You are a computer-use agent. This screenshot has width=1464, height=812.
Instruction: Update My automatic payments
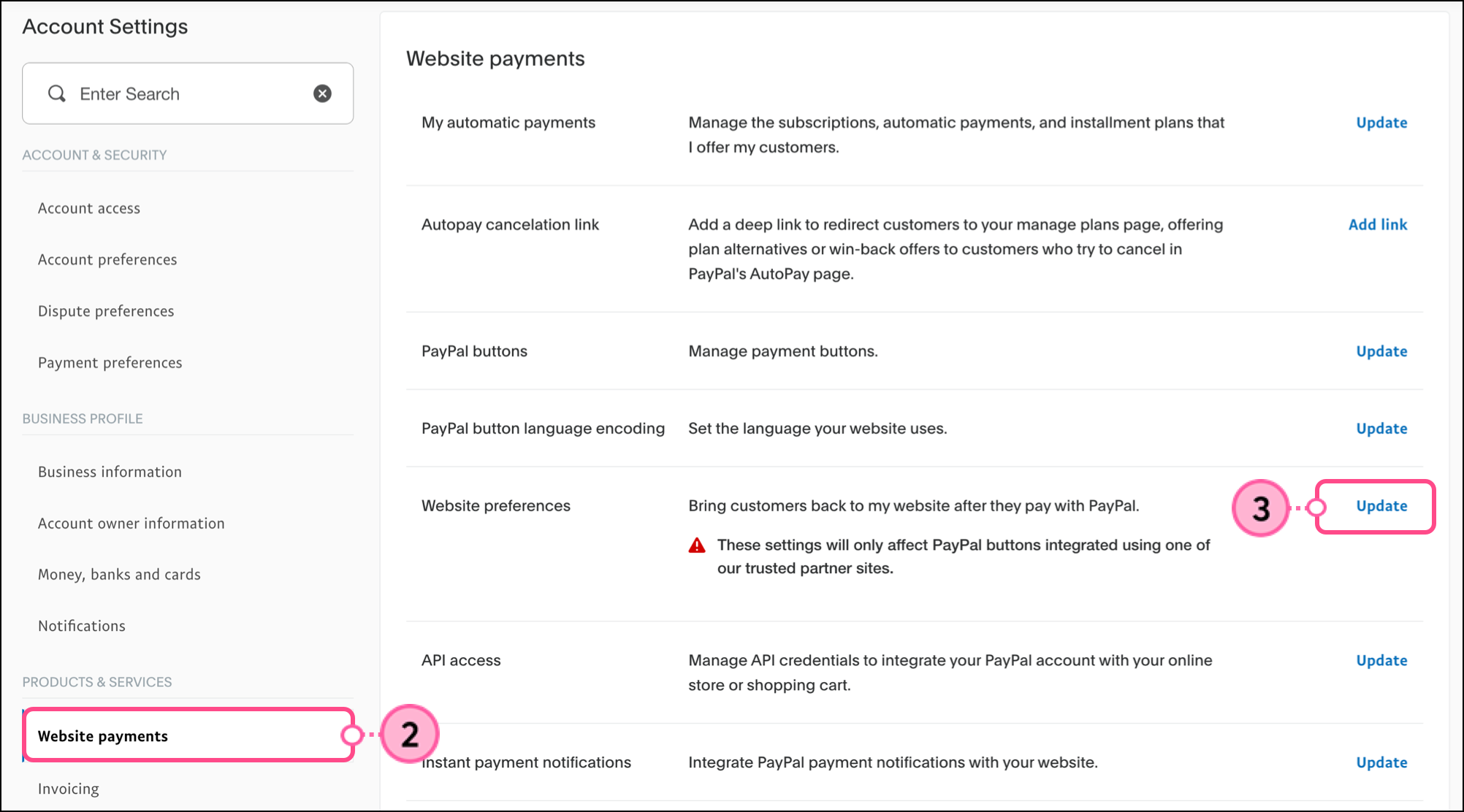[x=1381, y=123]
